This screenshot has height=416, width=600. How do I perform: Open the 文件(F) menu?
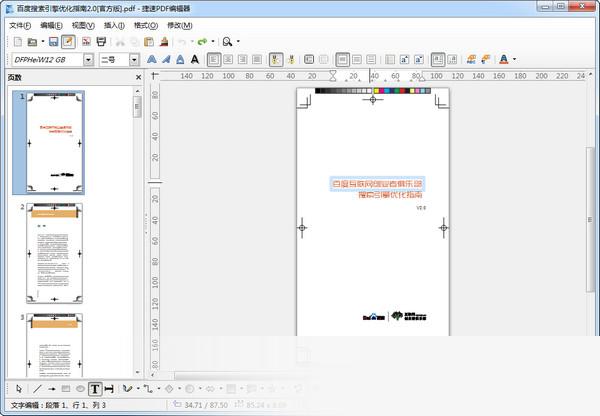point(20,25)
